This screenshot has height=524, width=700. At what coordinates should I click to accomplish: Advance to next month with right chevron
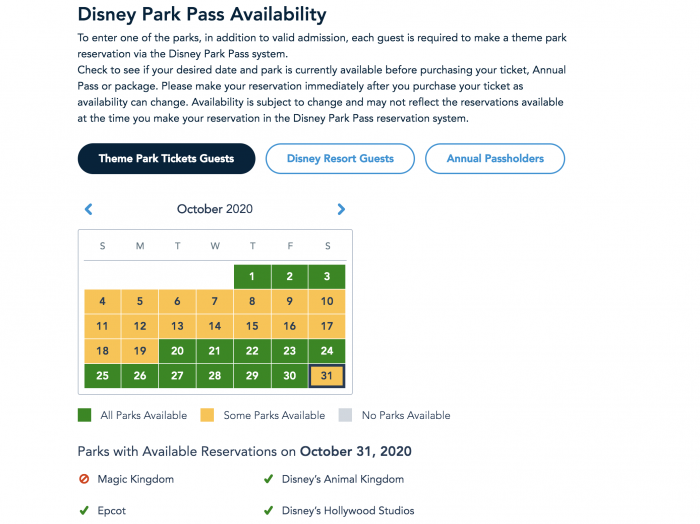point(341,209)
